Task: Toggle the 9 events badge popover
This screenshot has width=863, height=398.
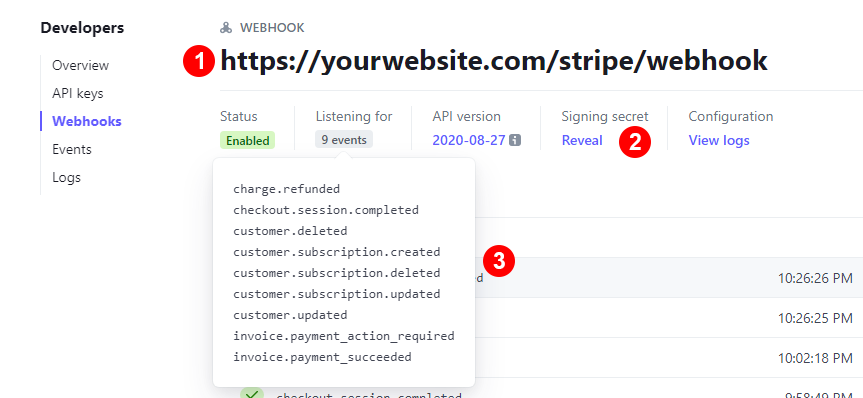Action: (344, 140)
